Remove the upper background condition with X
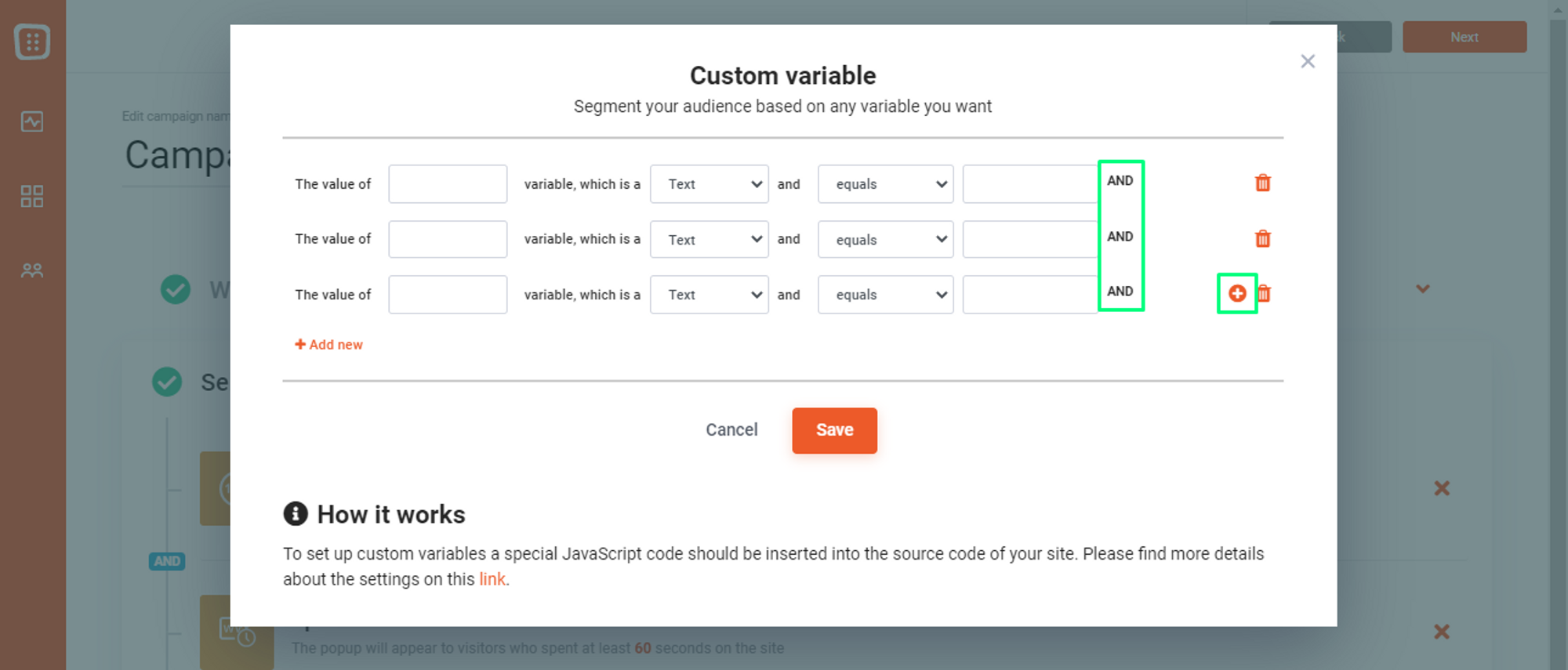 click(1442, 488)
